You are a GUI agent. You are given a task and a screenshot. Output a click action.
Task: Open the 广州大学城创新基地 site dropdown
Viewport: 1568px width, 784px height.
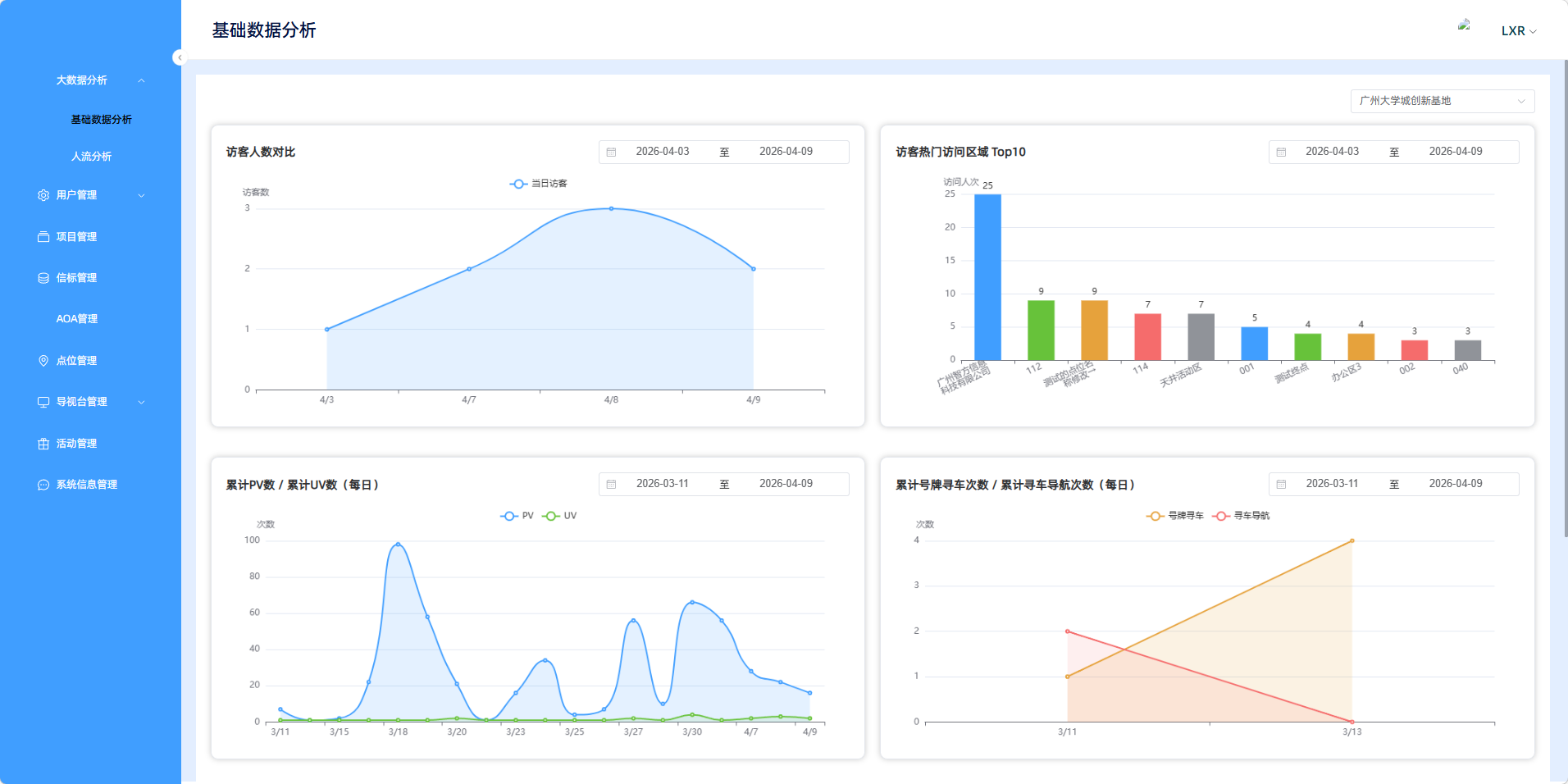1441,101
